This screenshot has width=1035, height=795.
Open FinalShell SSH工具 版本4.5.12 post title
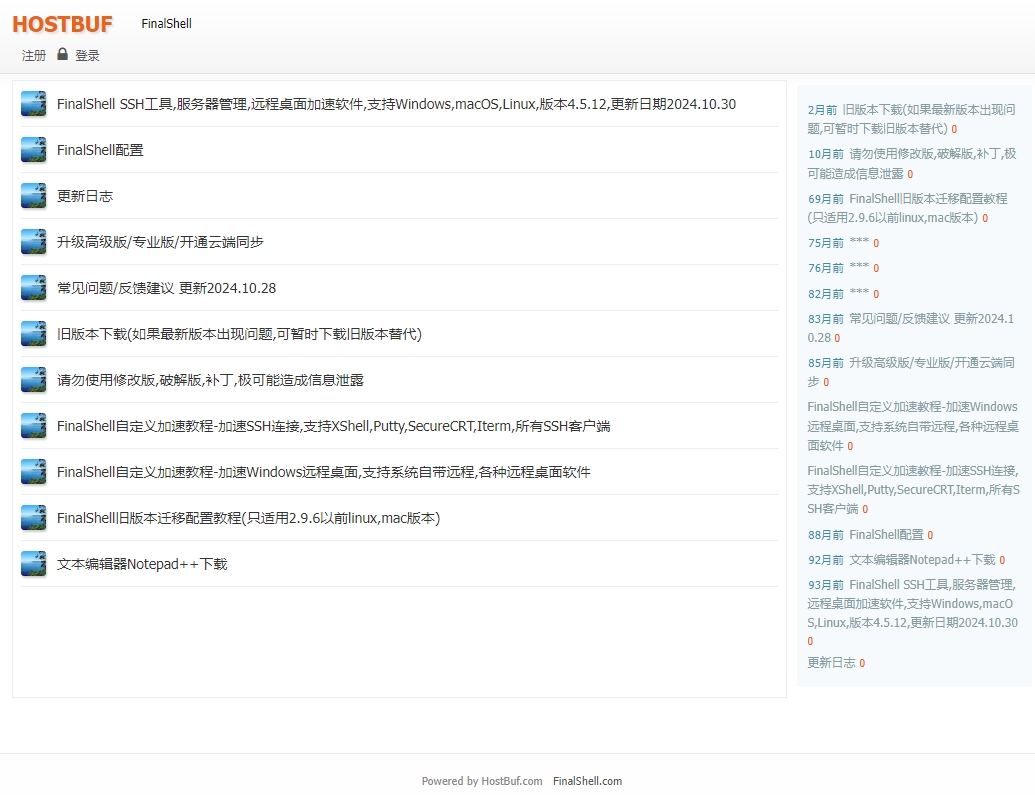[x=396, y=104]
